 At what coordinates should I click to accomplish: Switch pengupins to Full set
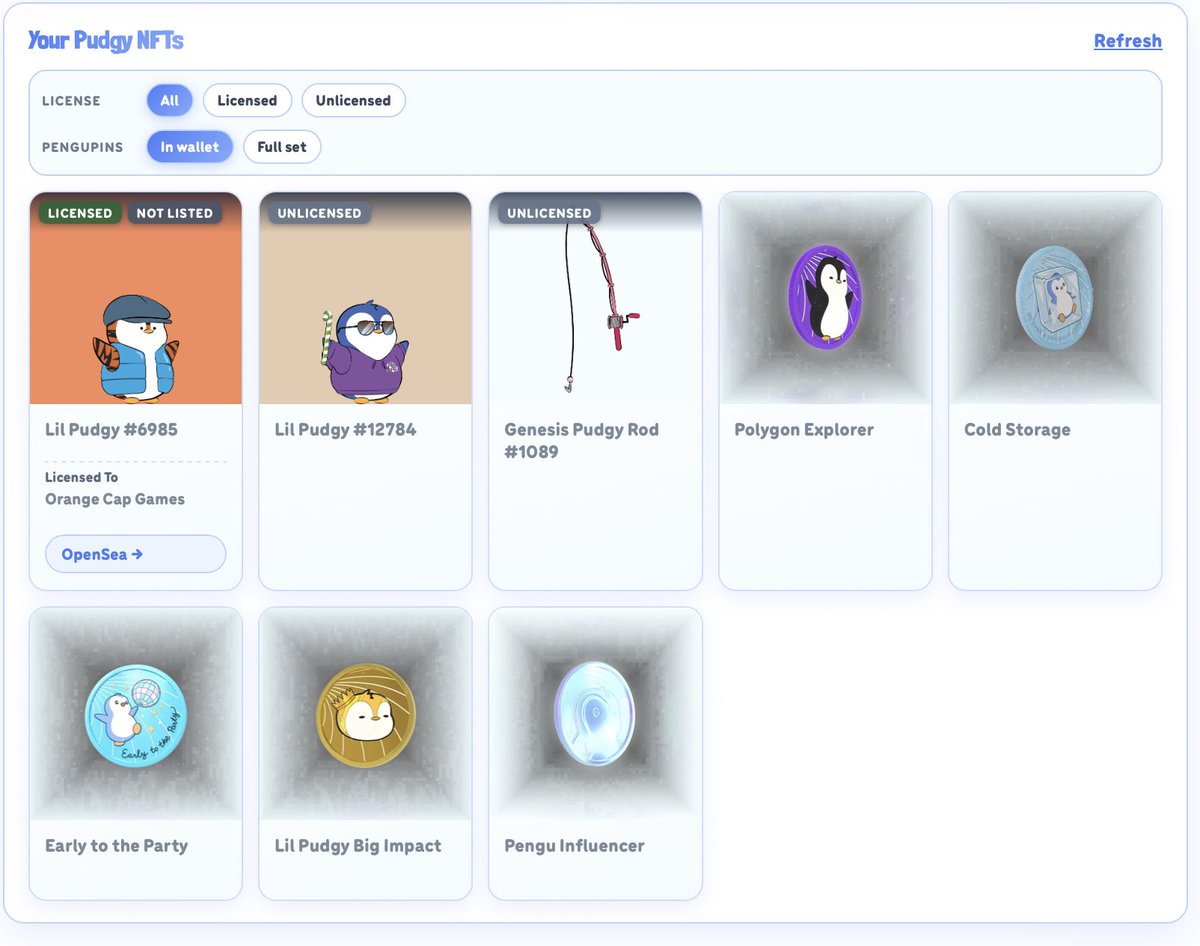click(x=282, y=147)
